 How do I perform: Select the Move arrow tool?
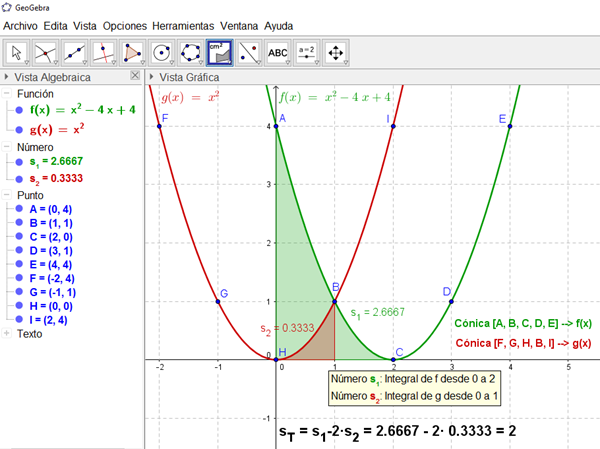click(x=17, y=51)
